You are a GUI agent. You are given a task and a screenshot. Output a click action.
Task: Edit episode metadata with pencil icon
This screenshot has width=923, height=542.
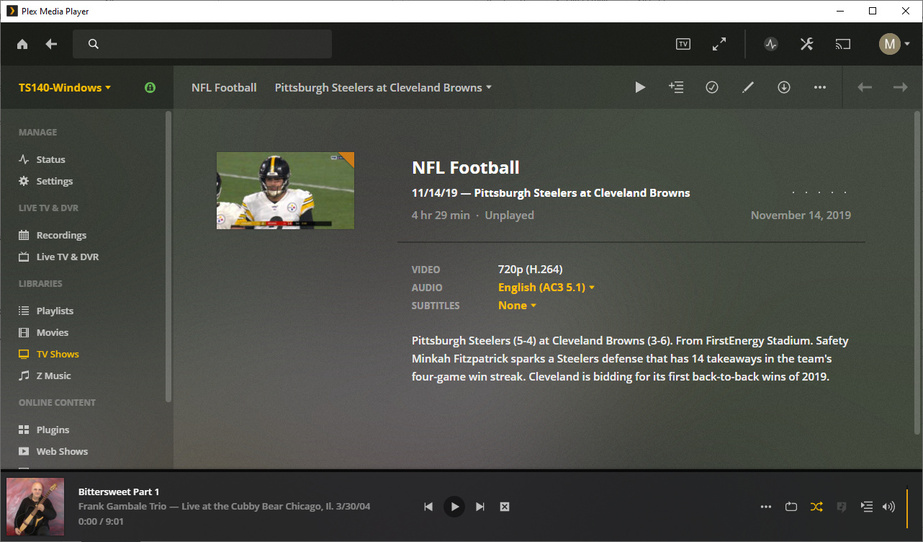coord(748,88)
